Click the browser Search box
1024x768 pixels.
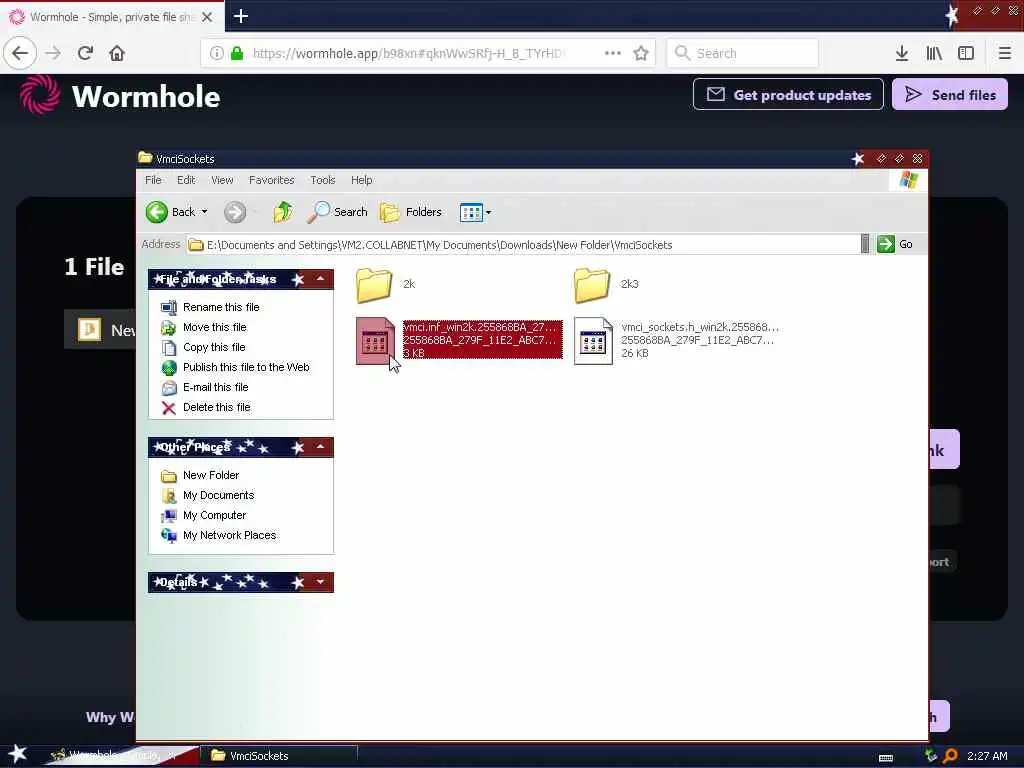[743, 54]
